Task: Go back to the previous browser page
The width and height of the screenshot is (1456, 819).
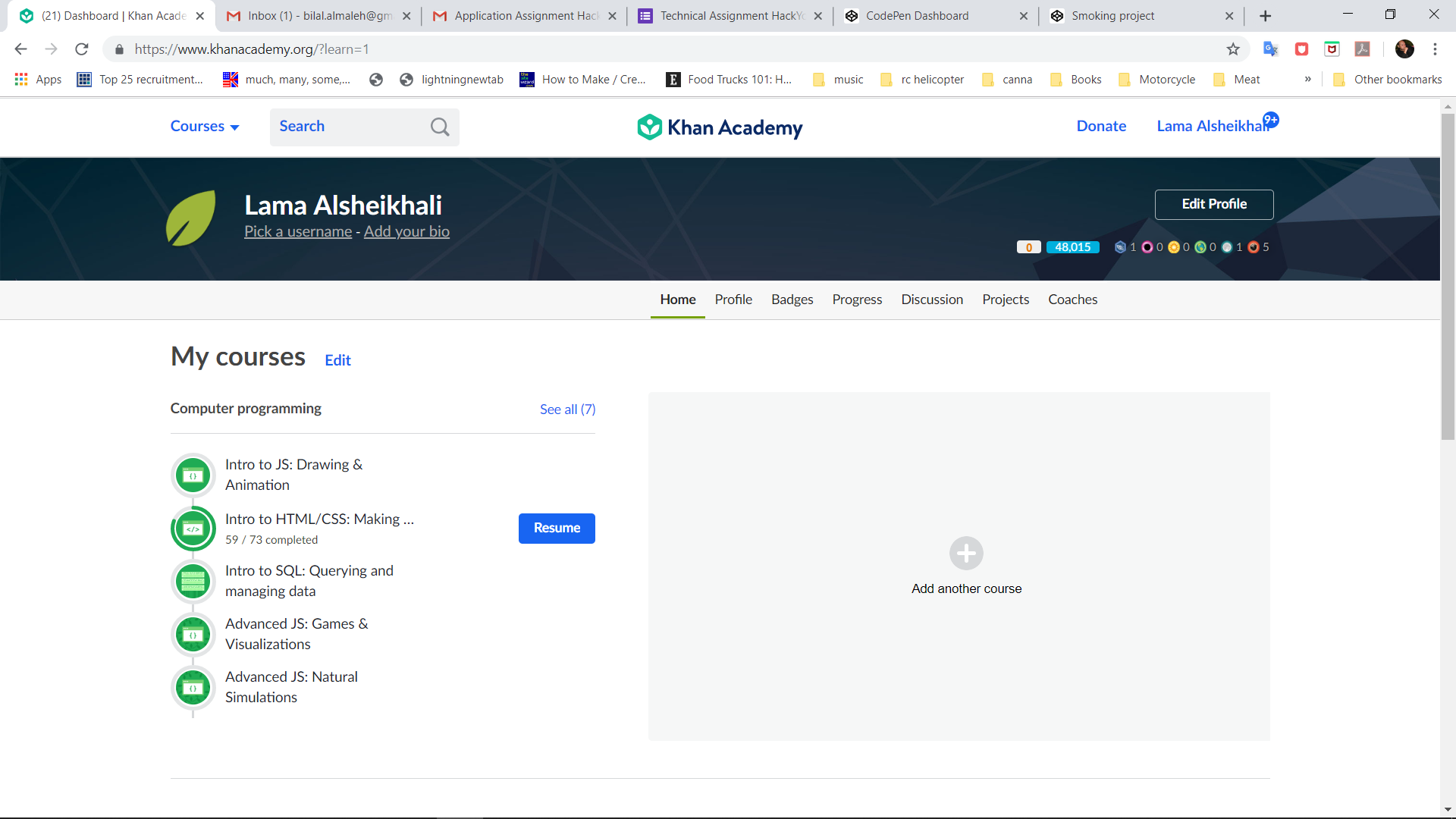Action: pos(20,49)
